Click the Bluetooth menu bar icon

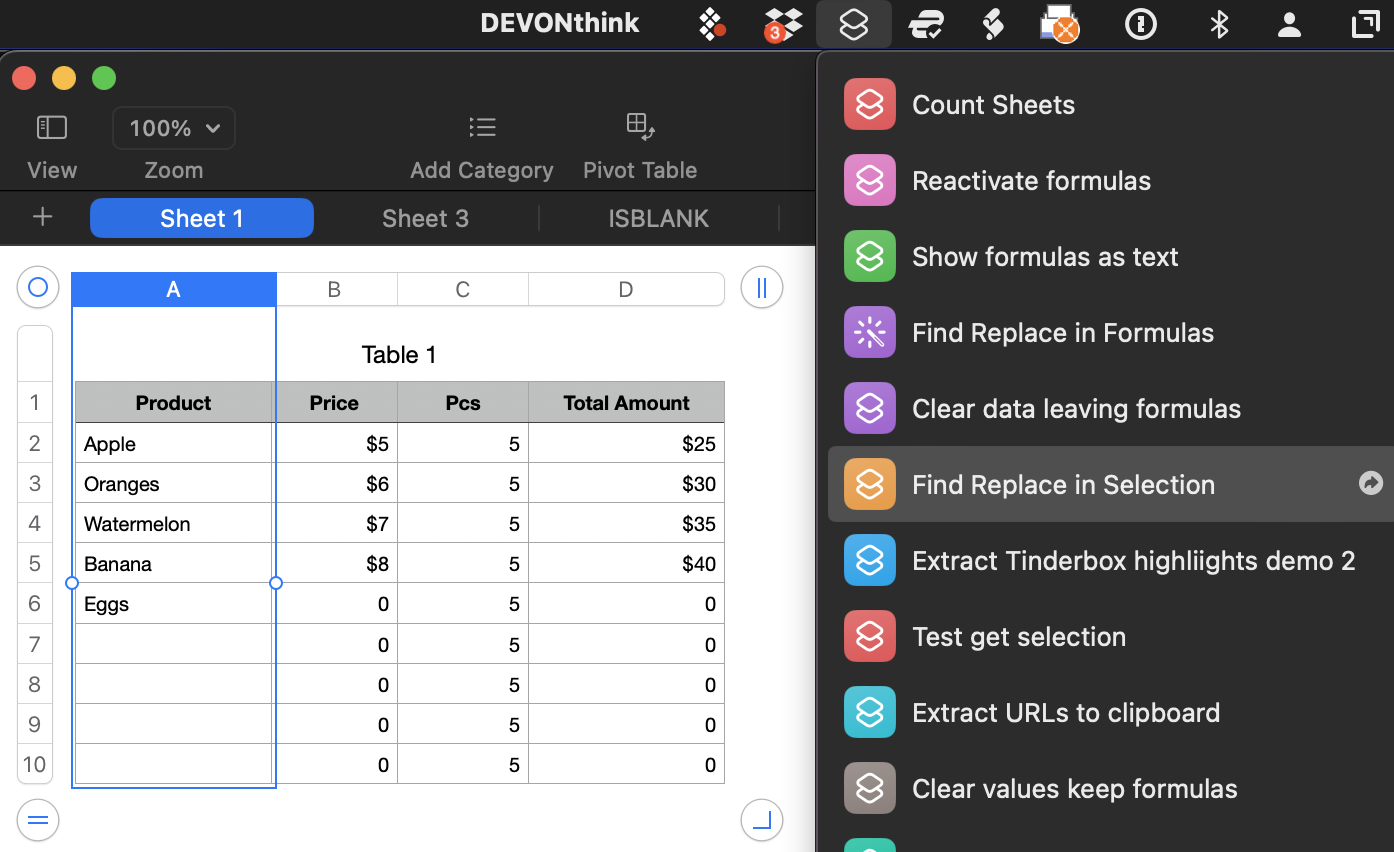(x=1218, y=24)
